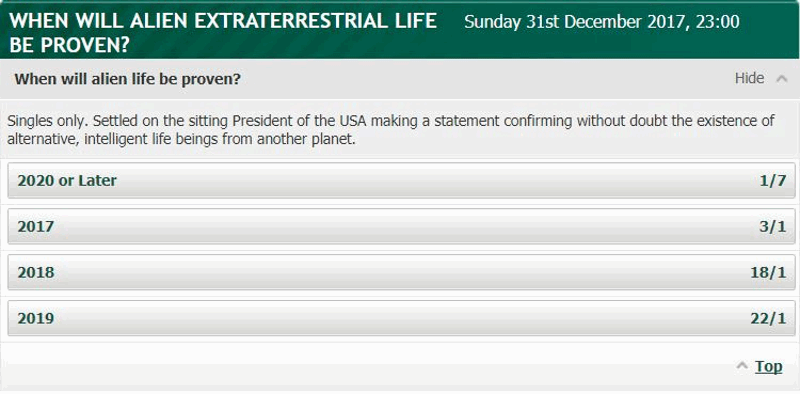Add 2019 outcome to betslip

tap(402, 318)
